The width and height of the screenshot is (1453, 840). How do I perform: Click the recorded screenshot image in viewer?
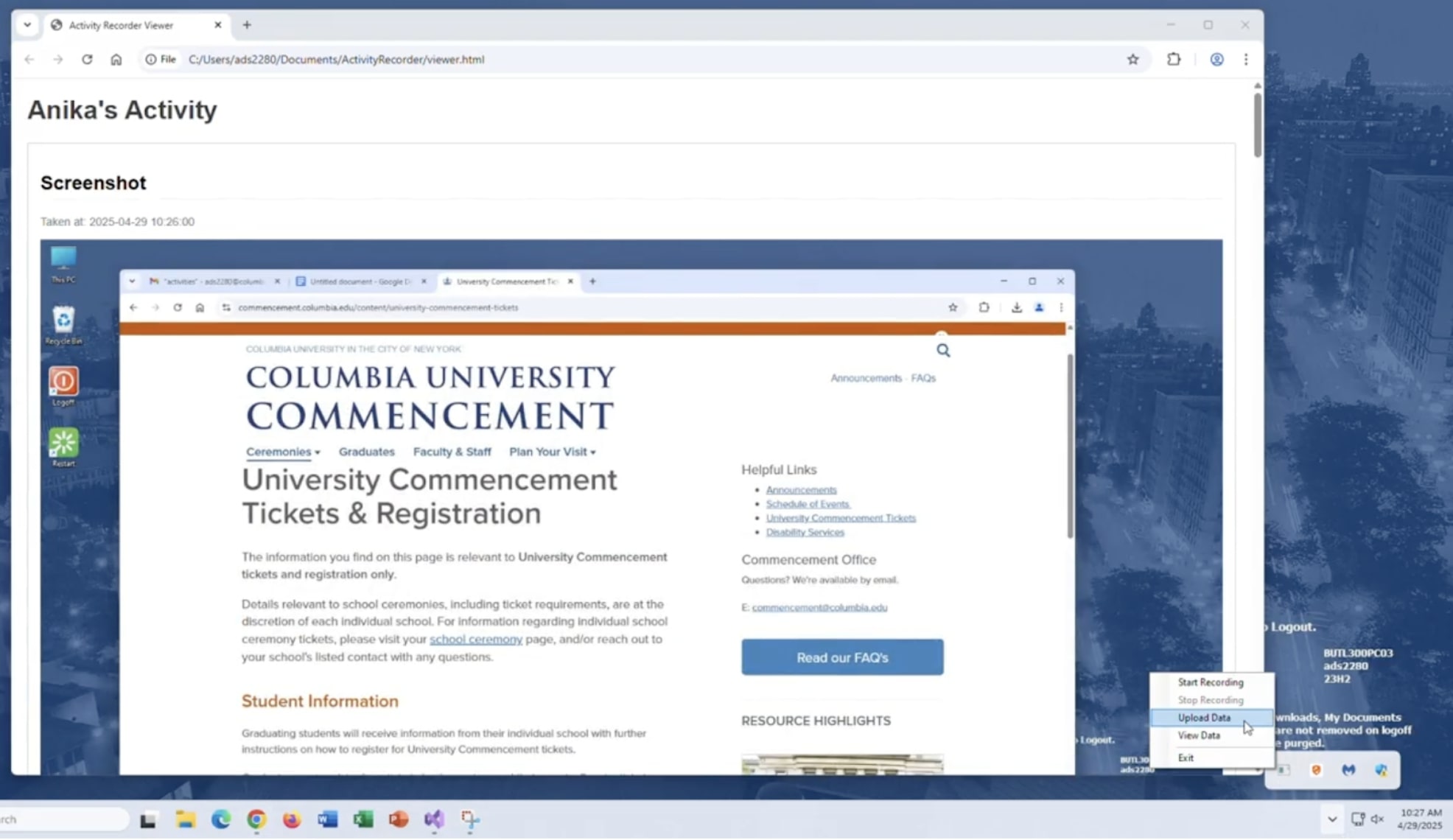click(x=631, y=506)
